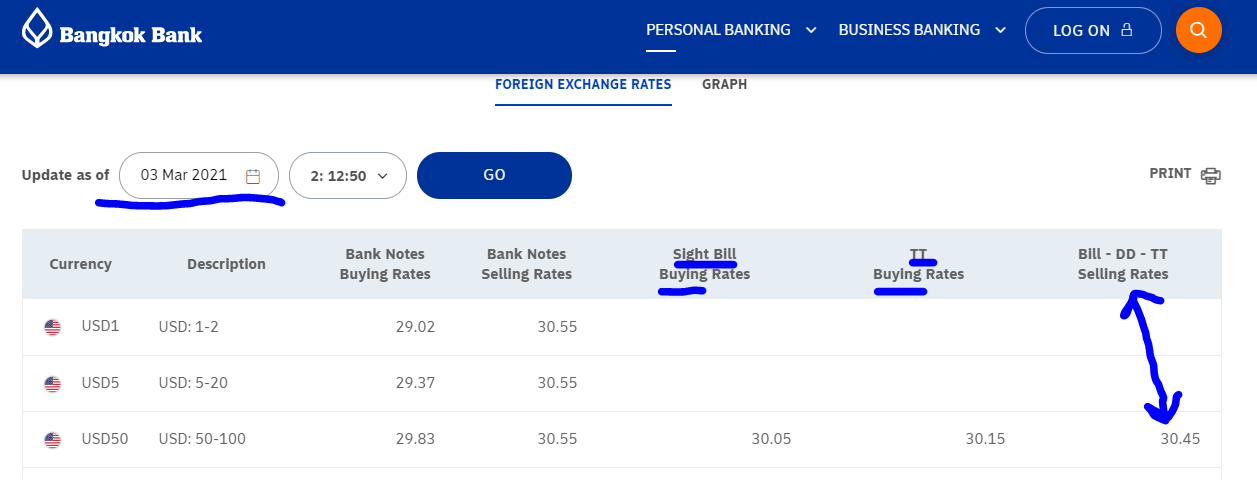The width and height of the screenshot is (1257, 480).
Task: Open the Personal Banking menu
Action: coord(718,30)
